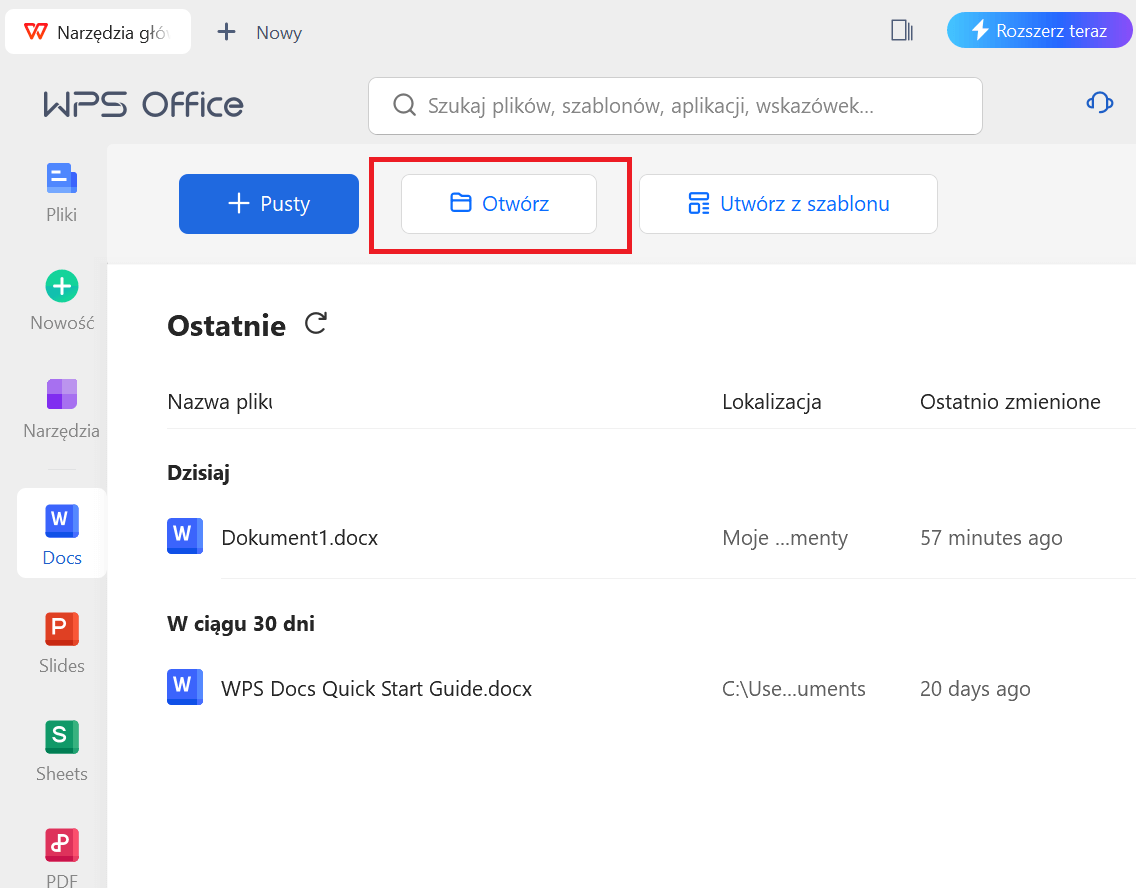Viewport: 1136px width, 888px height.
Task: Click the plus icon beside Nowy
Action: [x=226, y=31]
